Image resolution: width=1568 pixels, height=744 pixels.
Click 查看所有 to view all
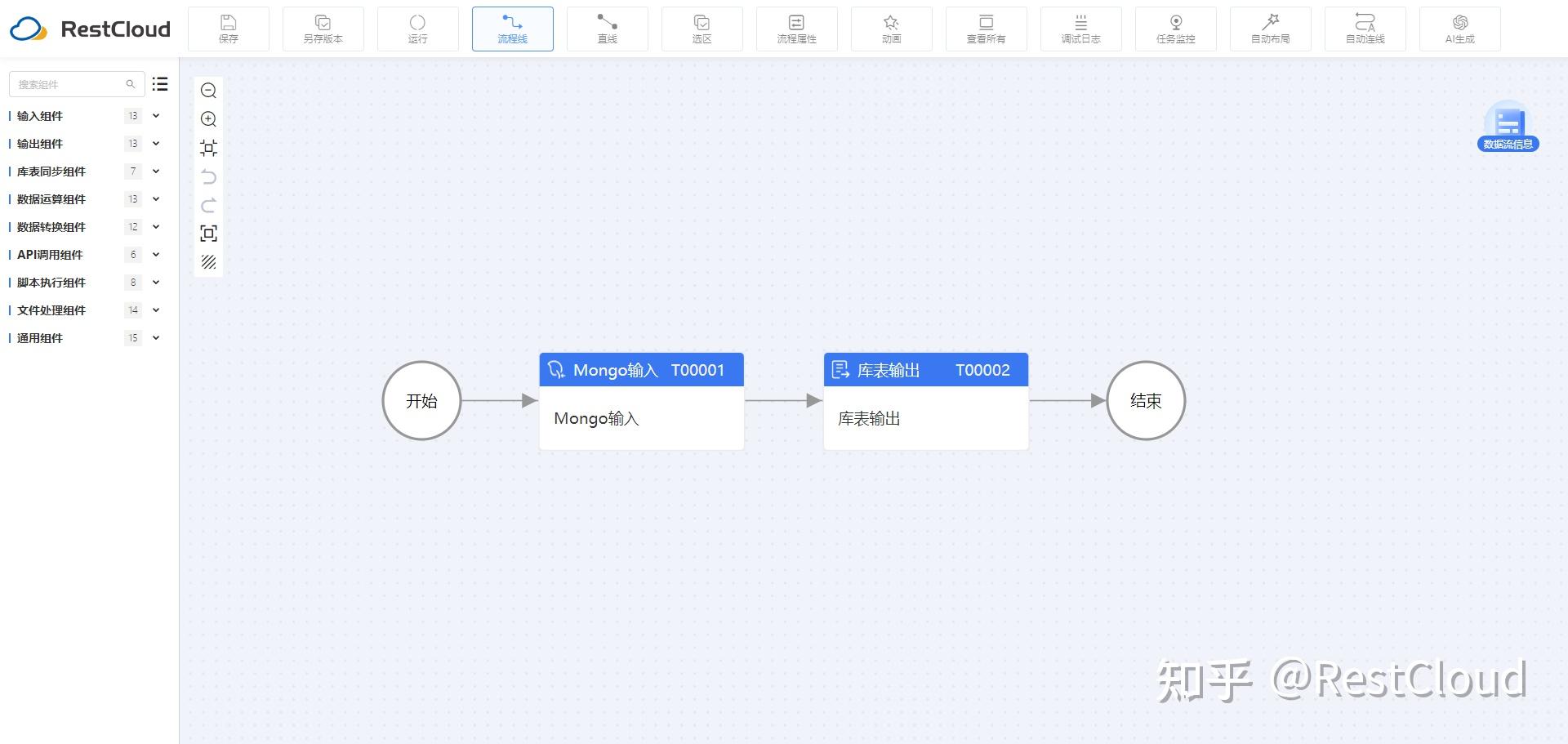pyautogui.click(x=986, y=28)
